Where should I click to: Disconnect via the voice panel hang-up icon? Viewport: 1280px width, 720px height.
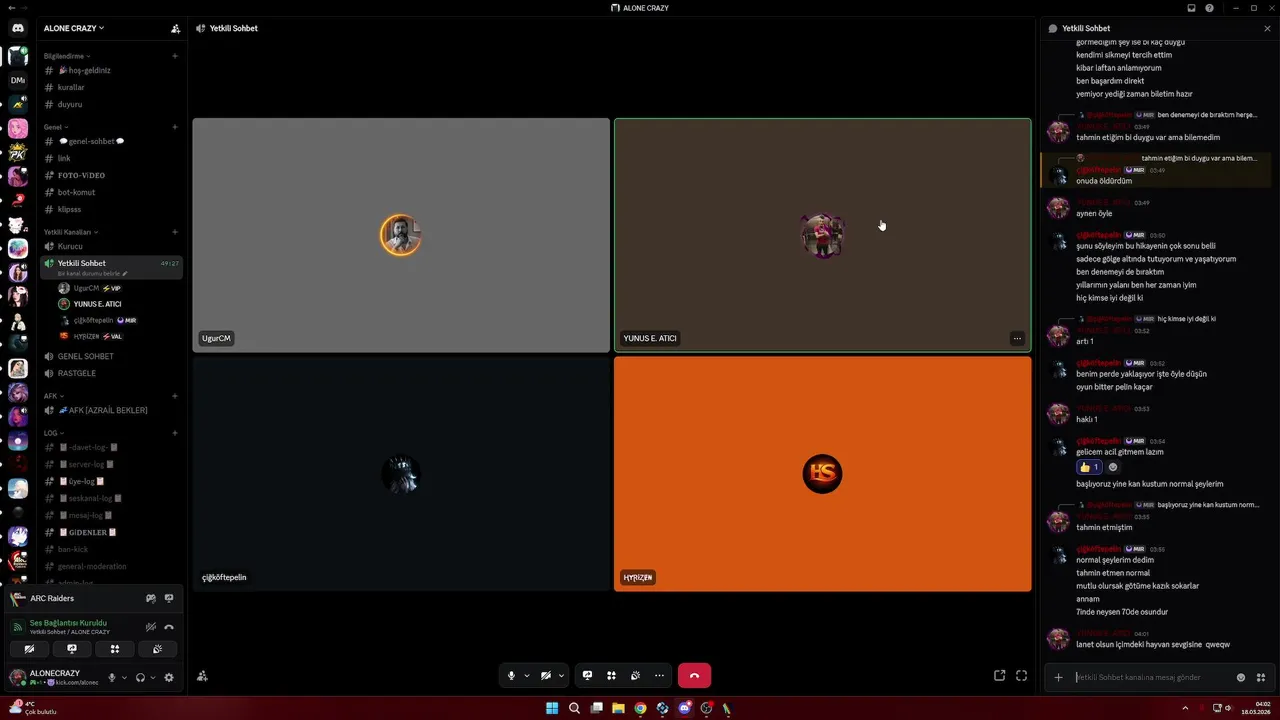tap(169, 627)
